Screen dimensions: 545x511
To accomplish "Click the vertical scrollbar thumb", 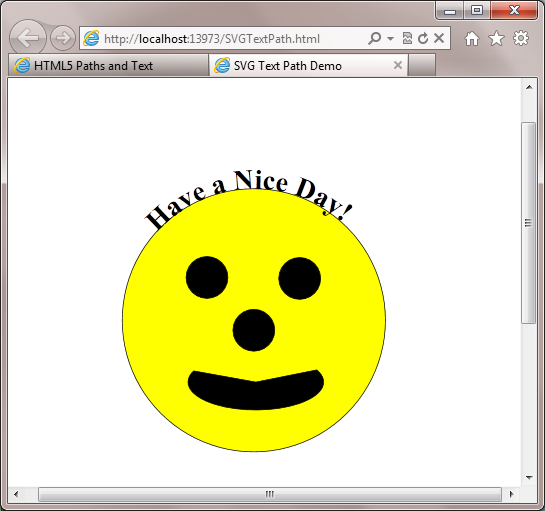I will tap(528, 222).
